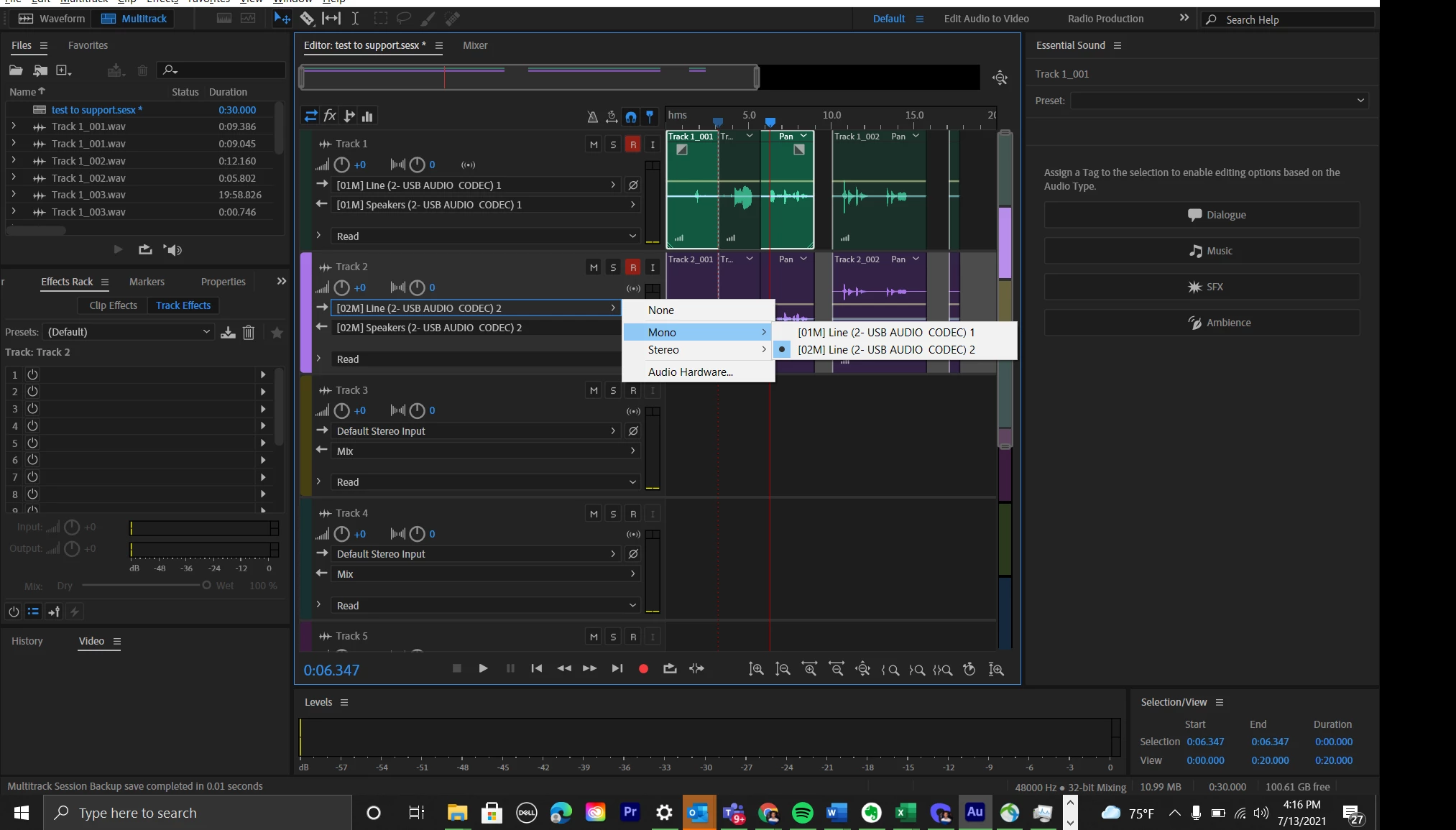
Task: Open Track 1 automation mode Read dropdown
Action: pyautogui.click(x=485, y=236)
